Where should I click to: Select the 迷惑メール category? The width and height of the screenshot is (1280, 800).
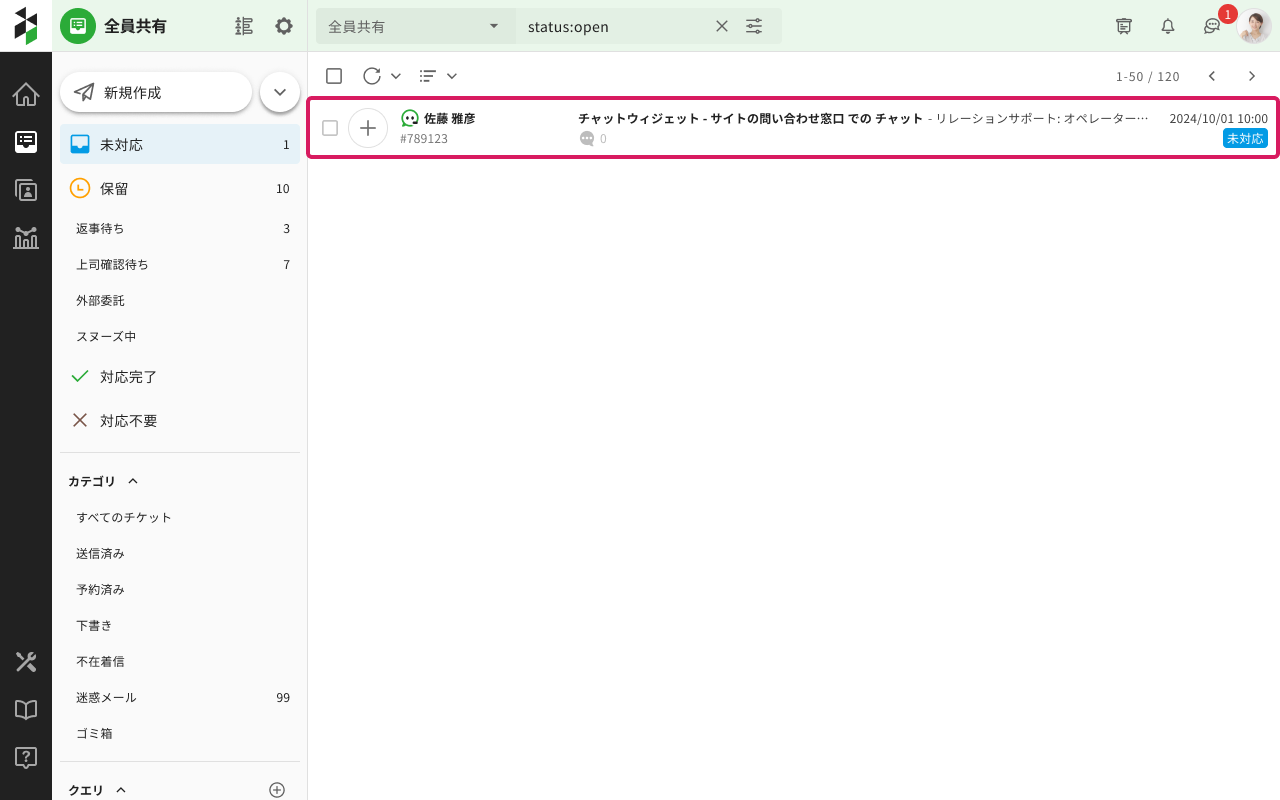coord(106,697)
